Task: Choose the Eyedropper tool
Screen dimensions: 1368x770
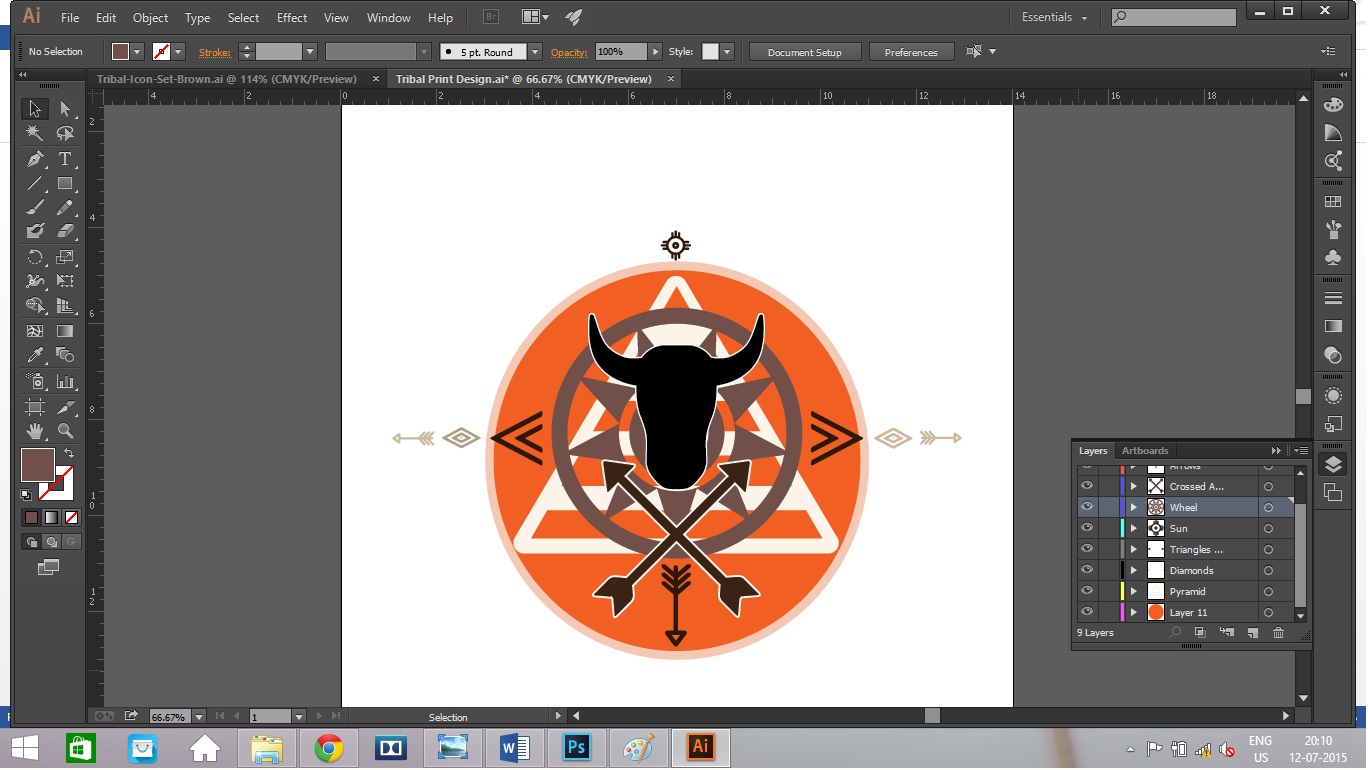Action: tap(35, 355)
